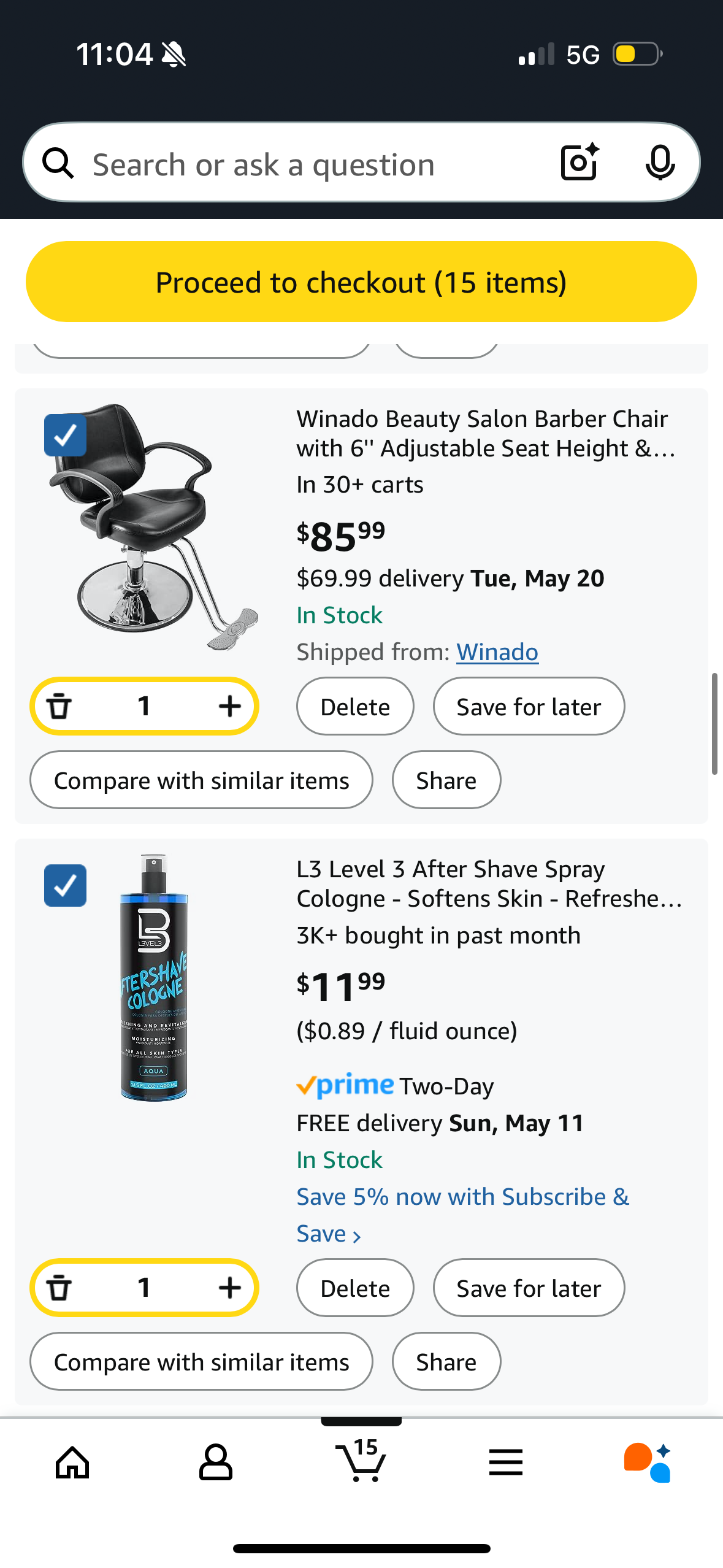This screenshot has height=1568, width=723.
Task: Open the Rufus AI assistant icon
Action: coord(647,1462)
